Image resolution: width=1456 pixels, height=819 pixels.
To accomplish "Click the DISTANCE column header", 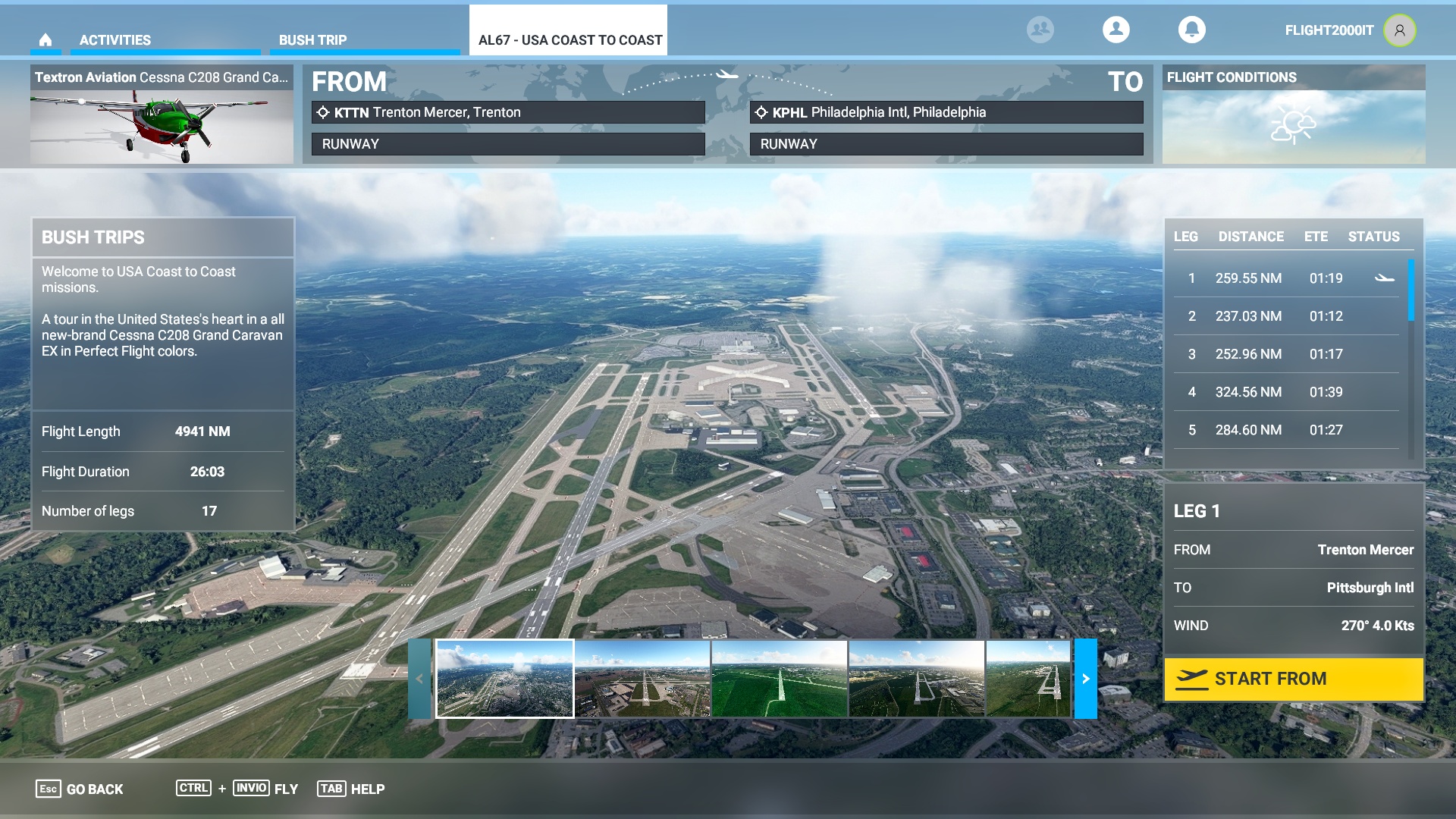I will (1251, 237).
